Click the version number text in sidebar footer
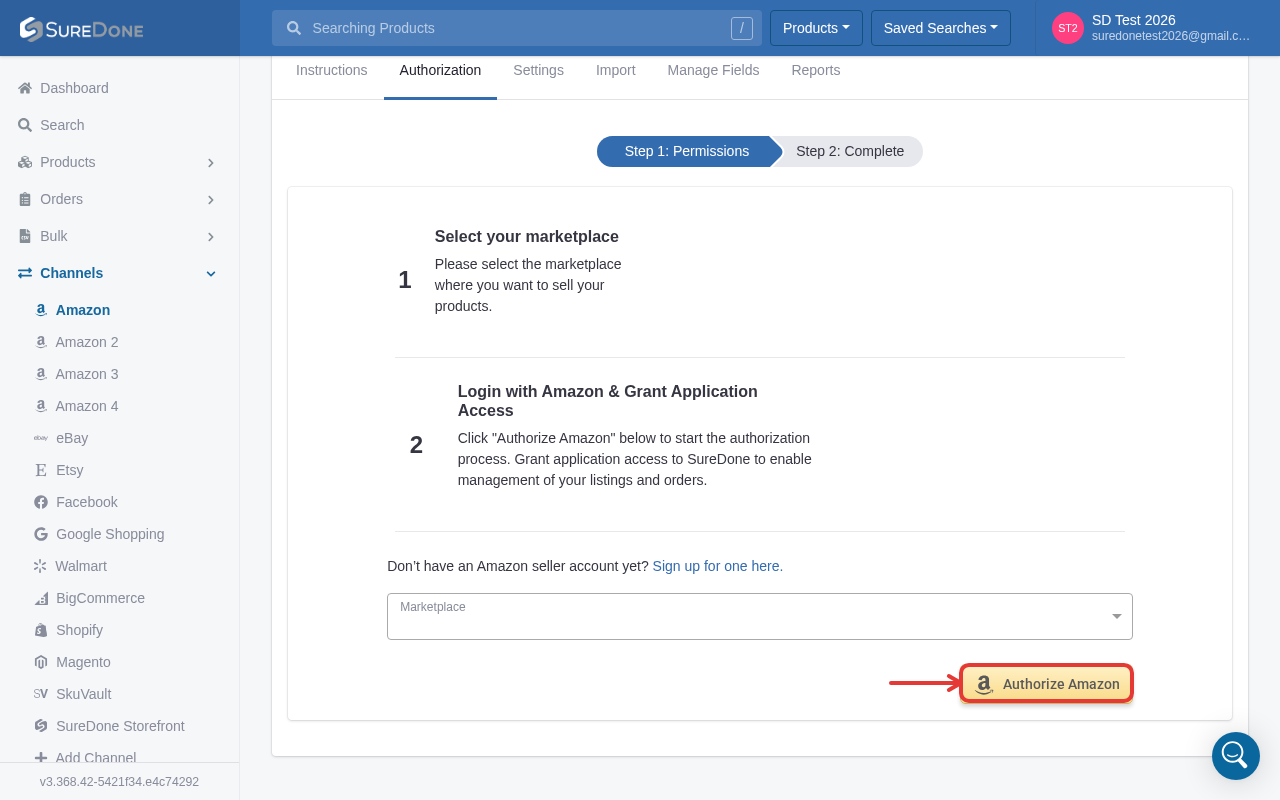The image size is (1280, 800). [x=119, y=782]
